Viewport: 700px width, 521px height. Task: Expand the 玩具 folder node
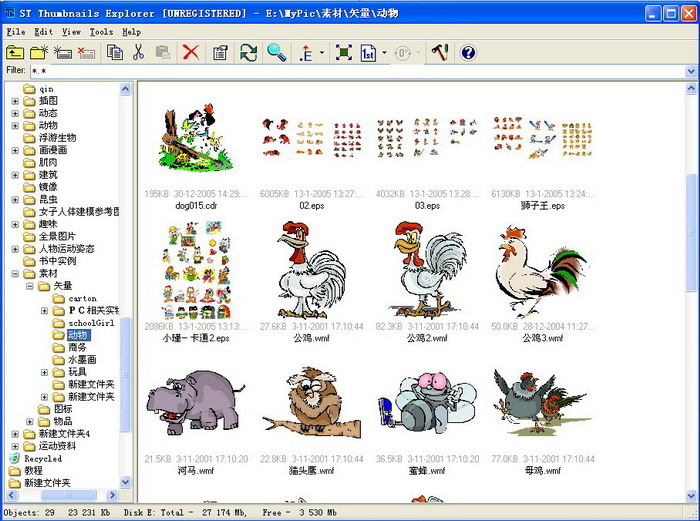click(x=45, y=372)
